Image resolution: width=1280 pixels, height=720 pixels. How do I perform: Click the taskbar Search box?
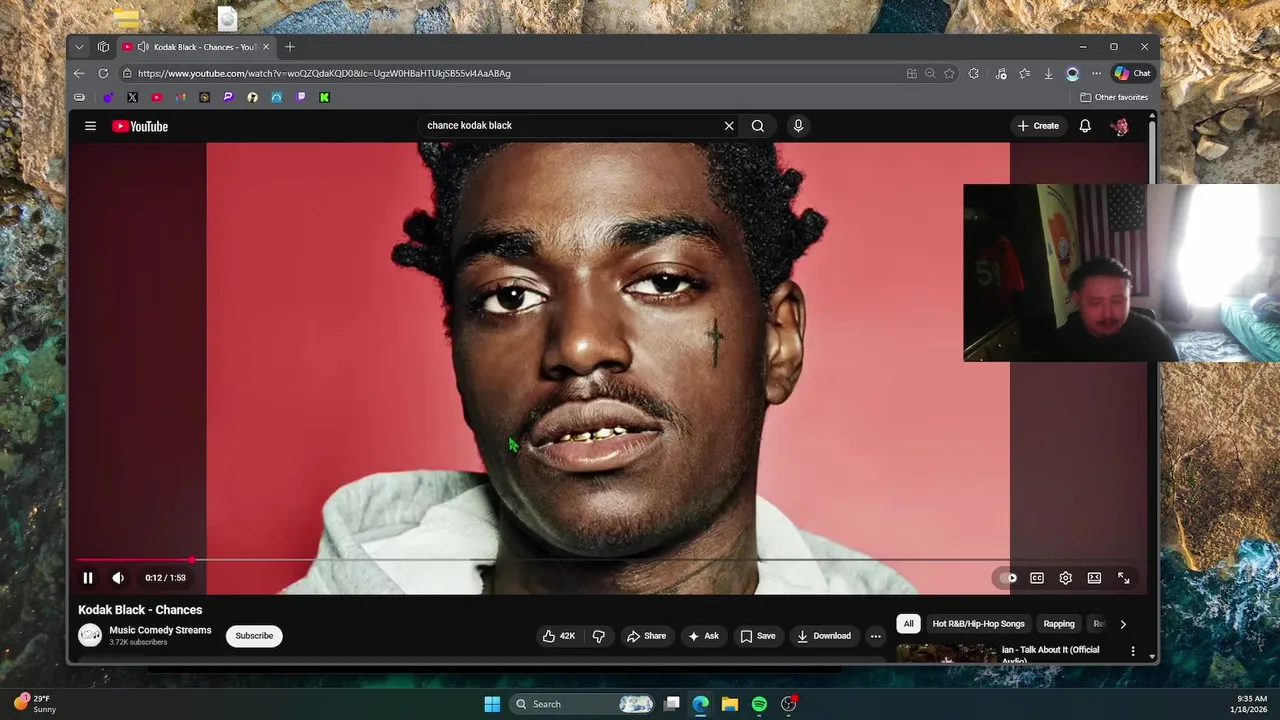[x=583, y=704]
